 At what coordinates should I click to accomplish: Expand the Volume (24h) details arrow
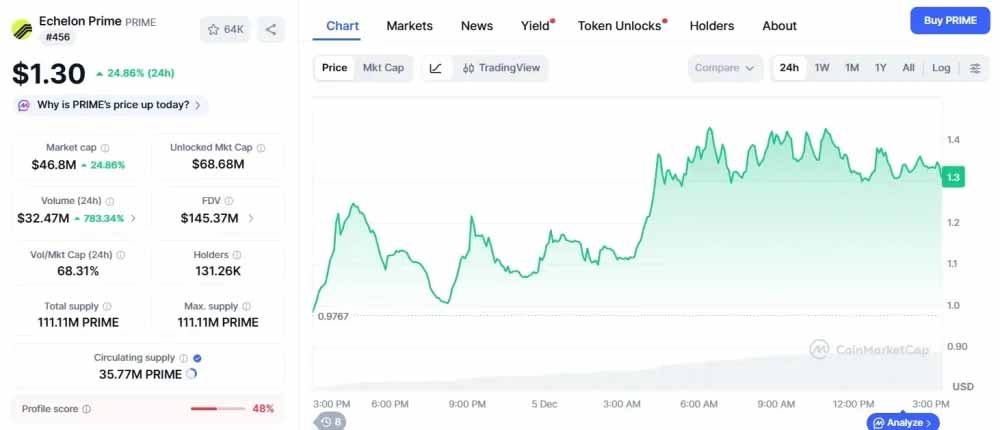coord(134,218)
